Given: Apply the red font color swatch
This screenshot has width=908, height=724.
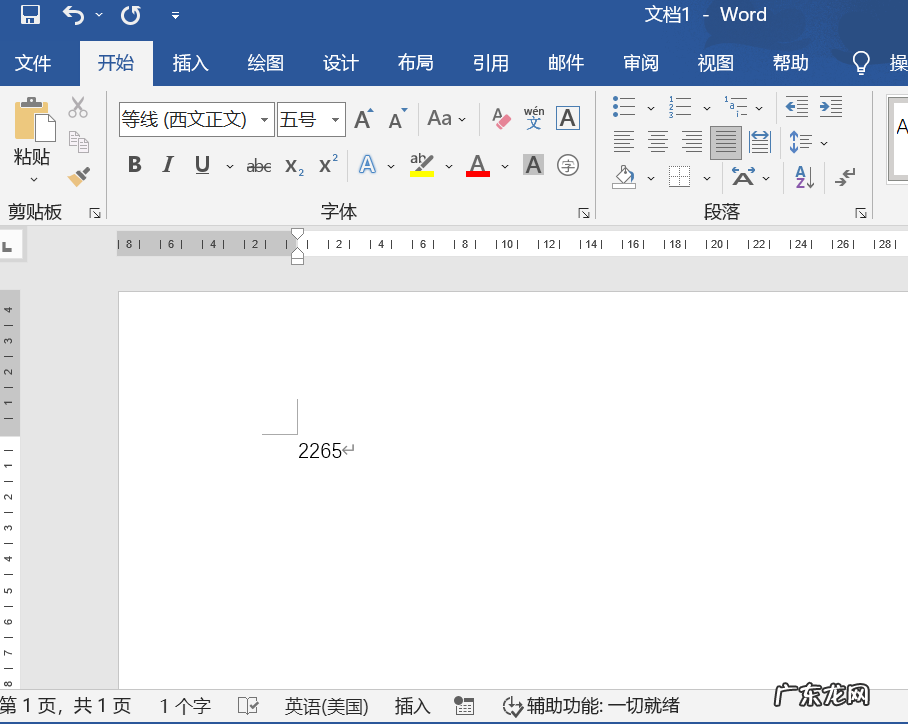Looking at the screenshot, I should coord(478,165).
